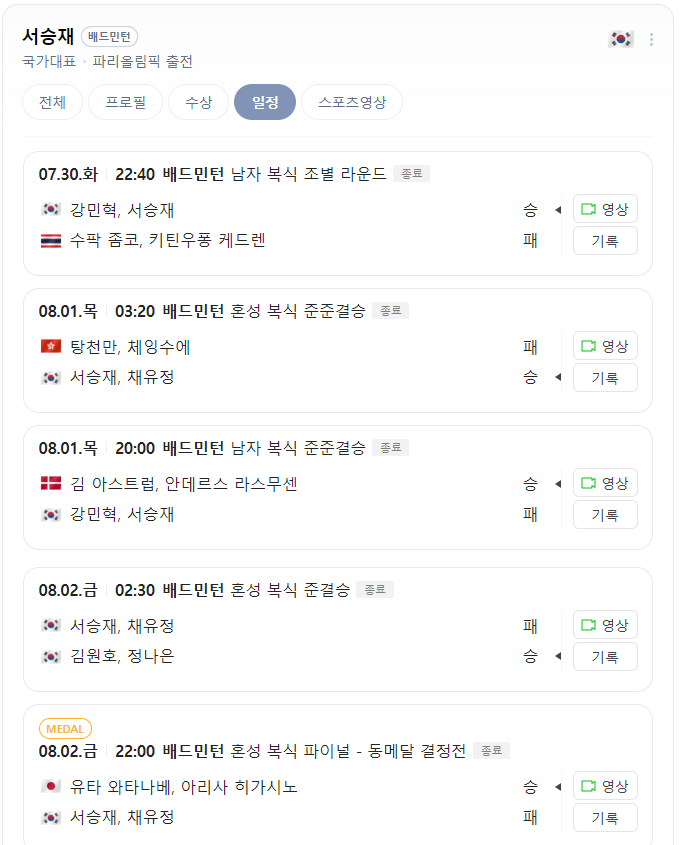
Task: Click the Korean flag beside 김원호, 정나은
Action: (50, 657)
